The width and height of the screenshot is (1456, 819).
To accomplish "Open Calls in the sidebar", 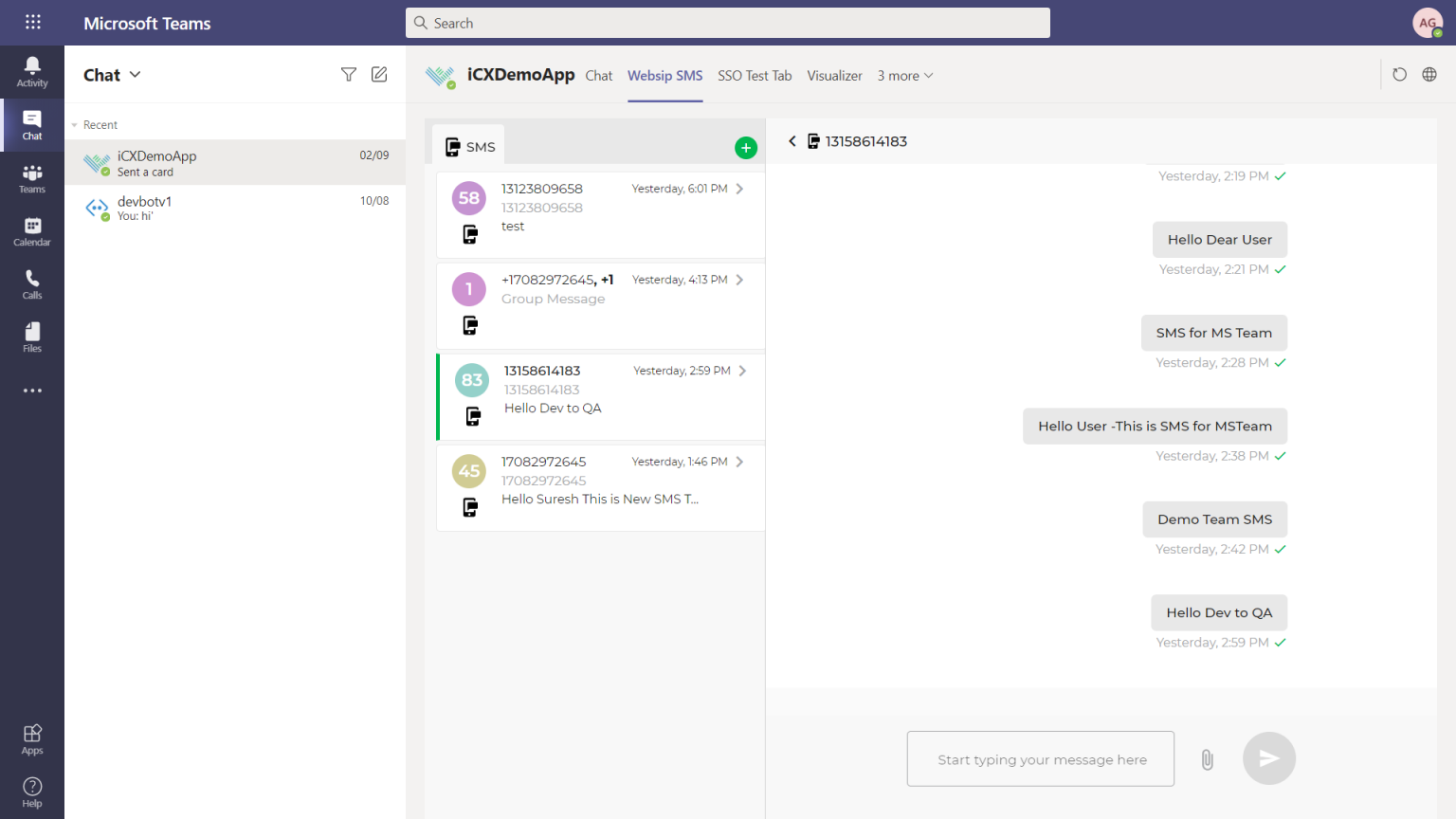I will [x=31, y=283].
